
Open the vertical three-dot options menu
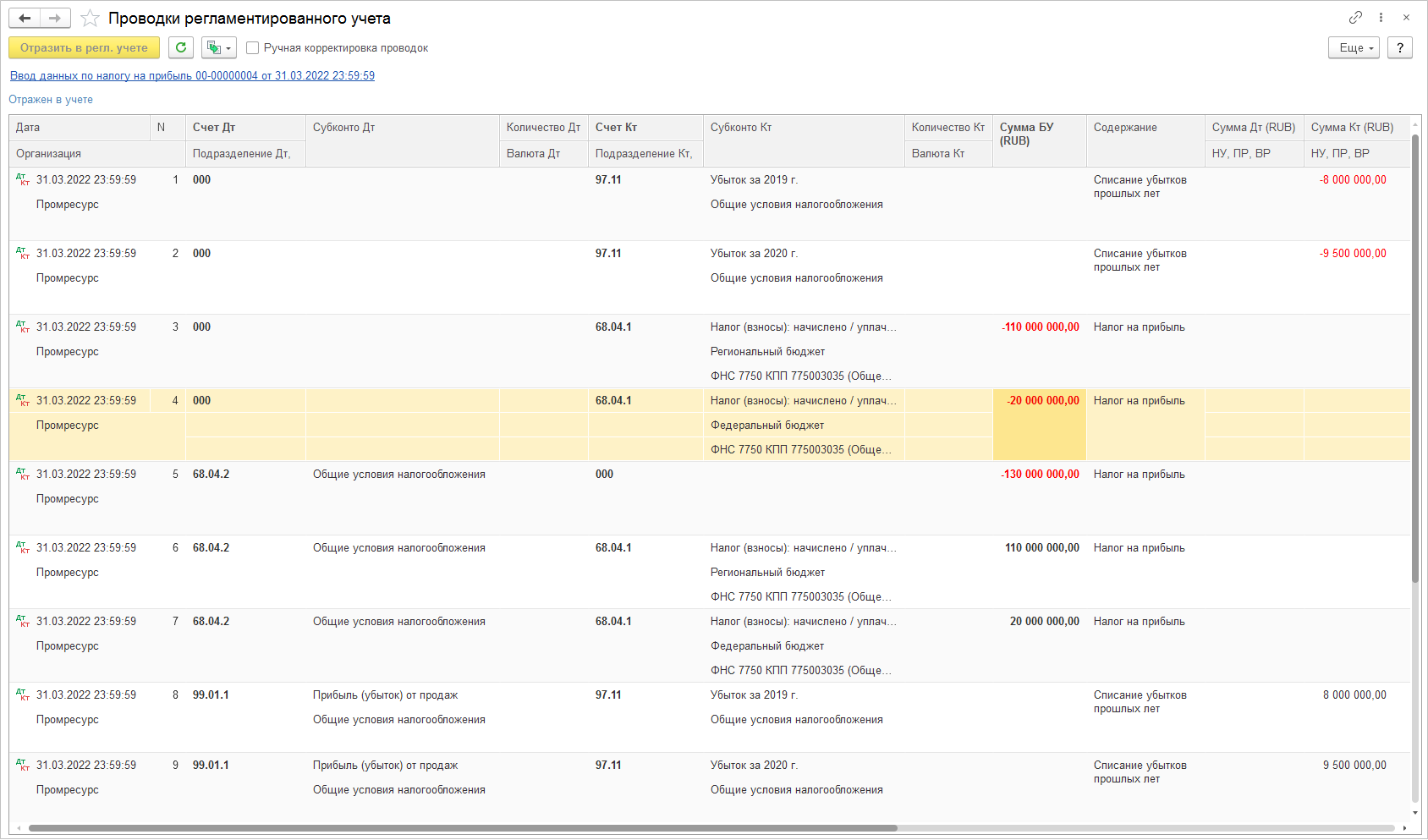(x=1381, y=18)
